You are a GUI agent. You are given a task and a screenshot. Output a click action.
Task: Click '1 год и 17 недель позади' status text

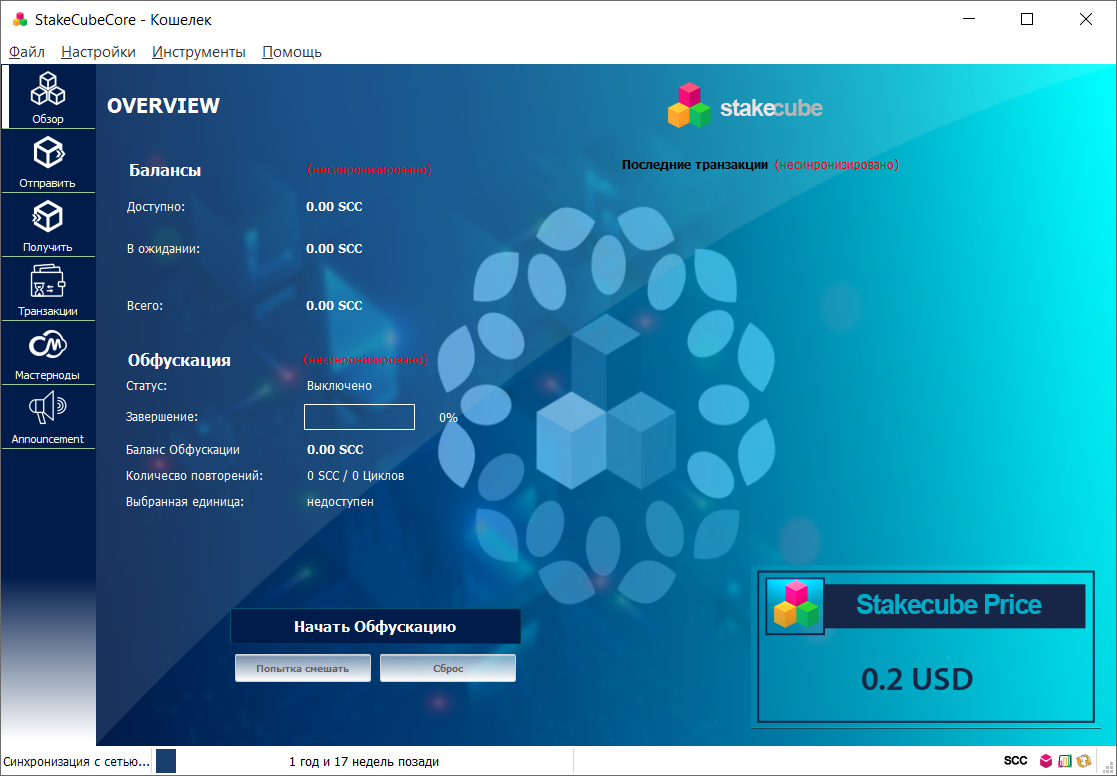pos(364,762)
